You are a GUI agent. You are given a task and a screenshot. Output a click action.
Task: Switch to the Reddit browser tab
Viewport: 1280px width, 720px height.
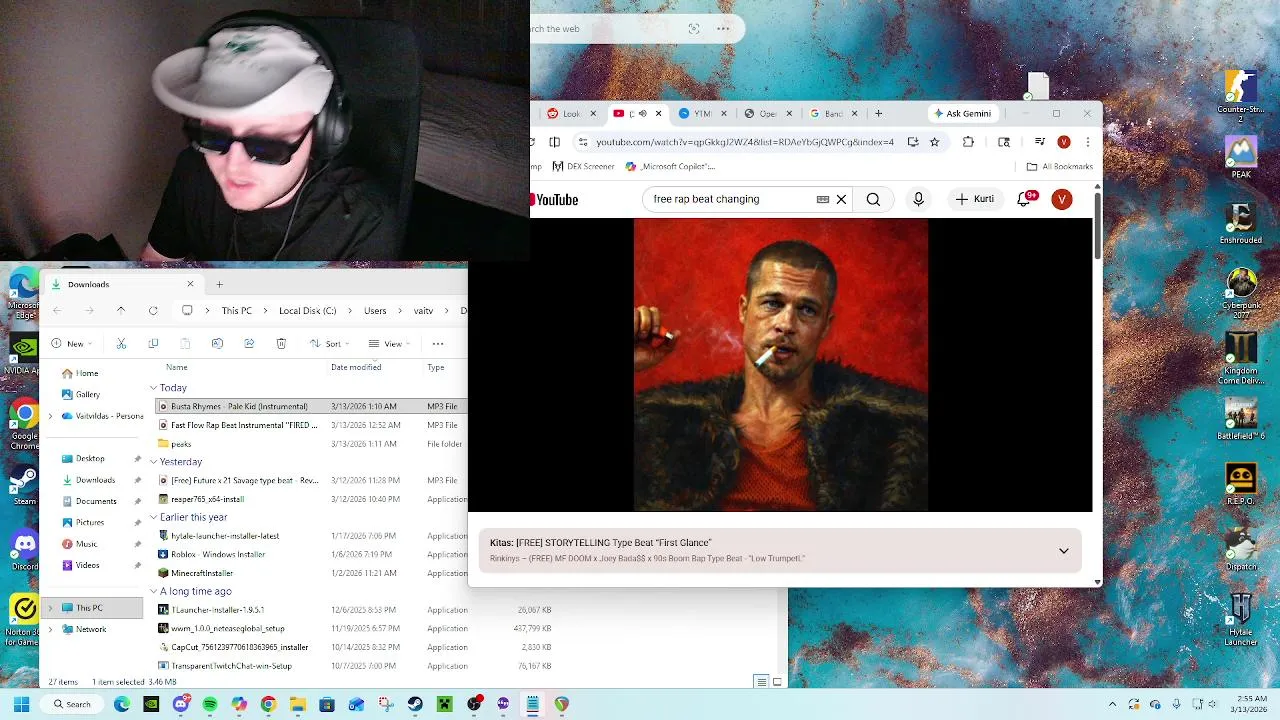coord(570,113)
